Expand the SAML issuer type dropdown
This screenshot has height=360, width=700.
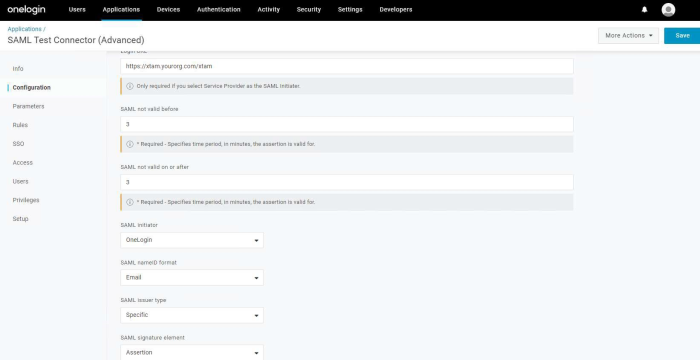(192, 315)
